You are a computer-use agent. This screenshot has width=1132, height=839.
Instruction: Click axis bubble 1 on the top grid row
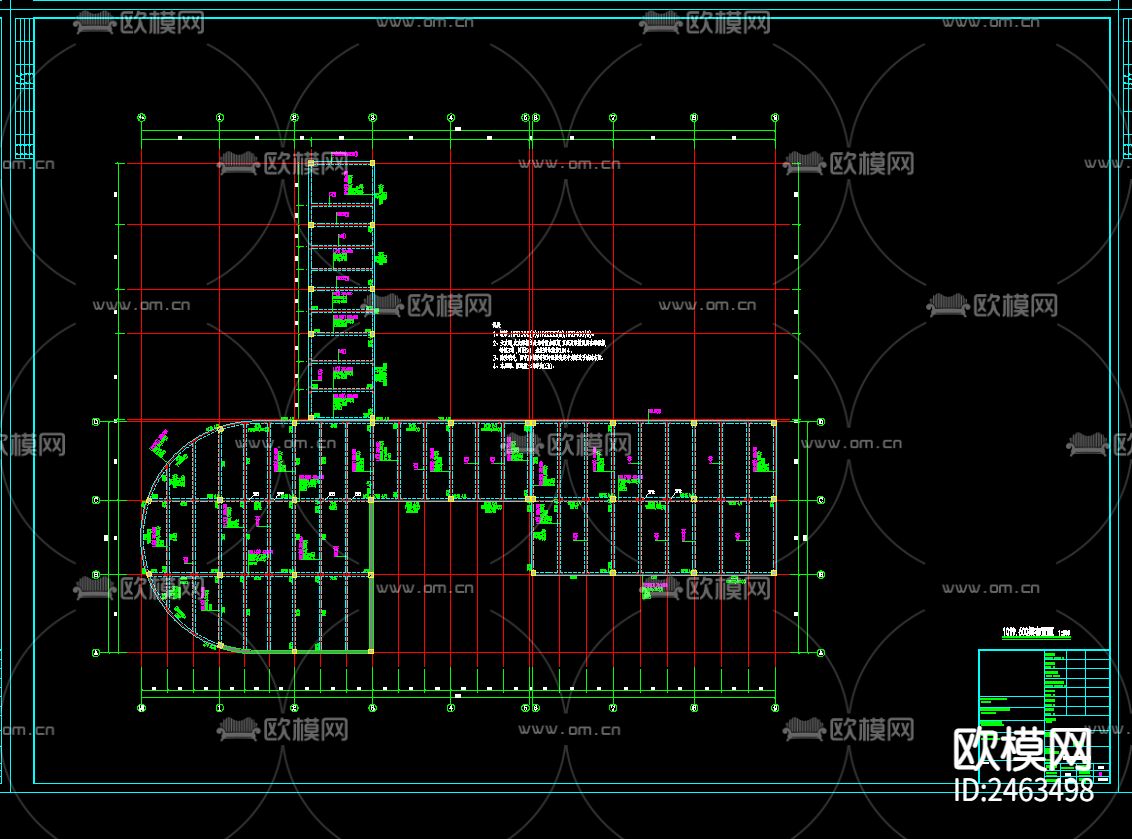click(220, 117)
